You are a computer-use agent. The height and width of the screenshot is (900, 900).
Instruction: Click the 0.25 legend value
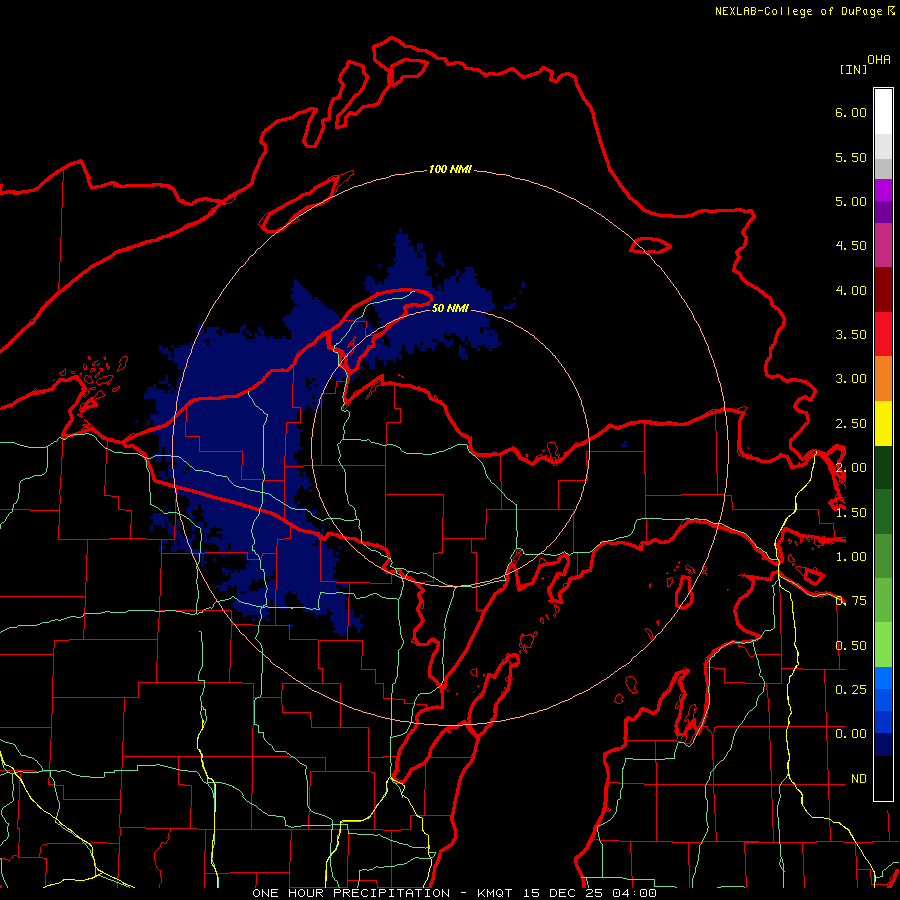(x=851, y=689)
